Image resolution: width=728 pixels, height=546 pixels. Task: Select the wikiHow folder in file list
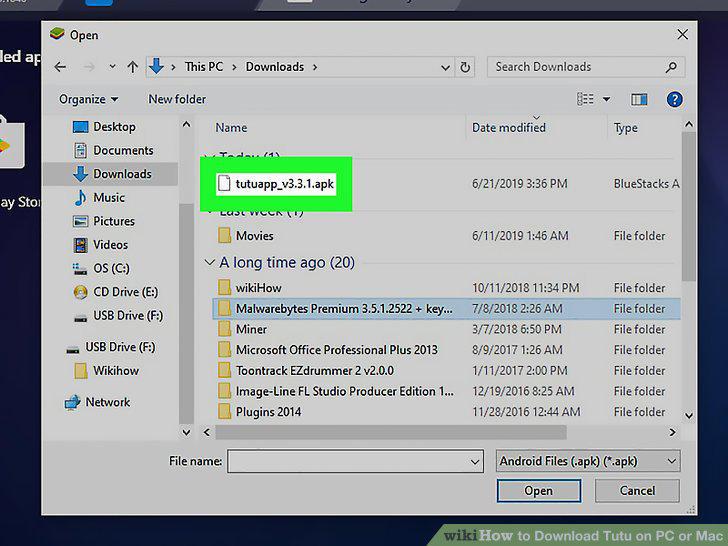point(259,288)
